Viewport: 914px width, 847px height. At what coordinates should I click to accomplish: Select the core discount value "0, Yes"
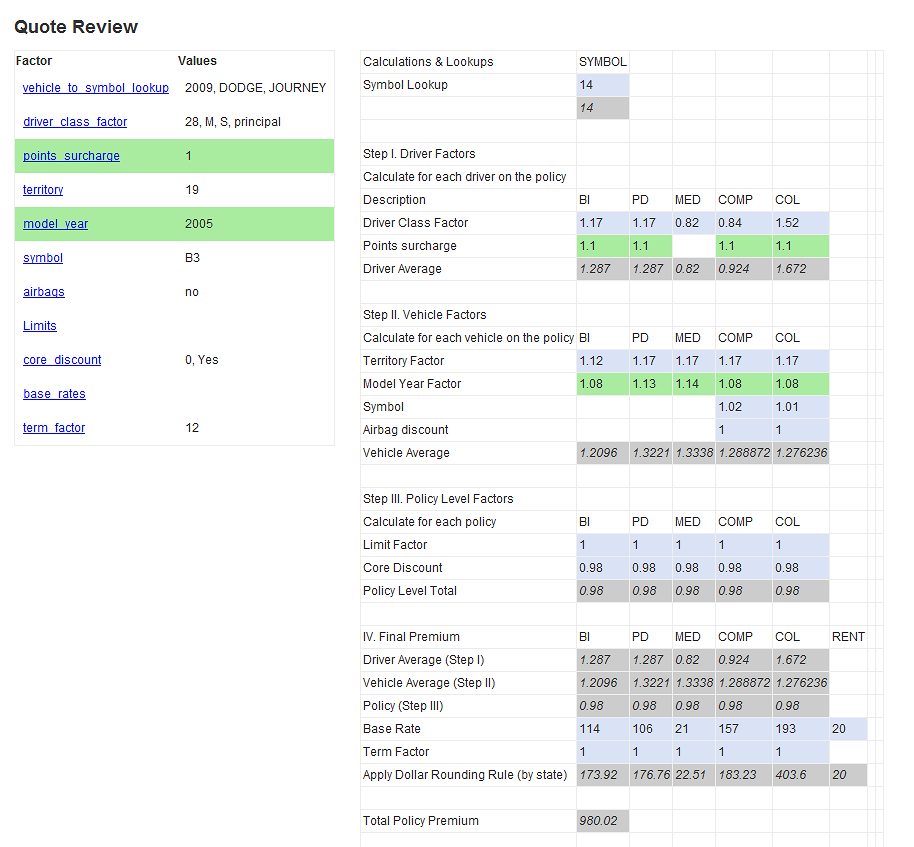click(x=202, y=360)
